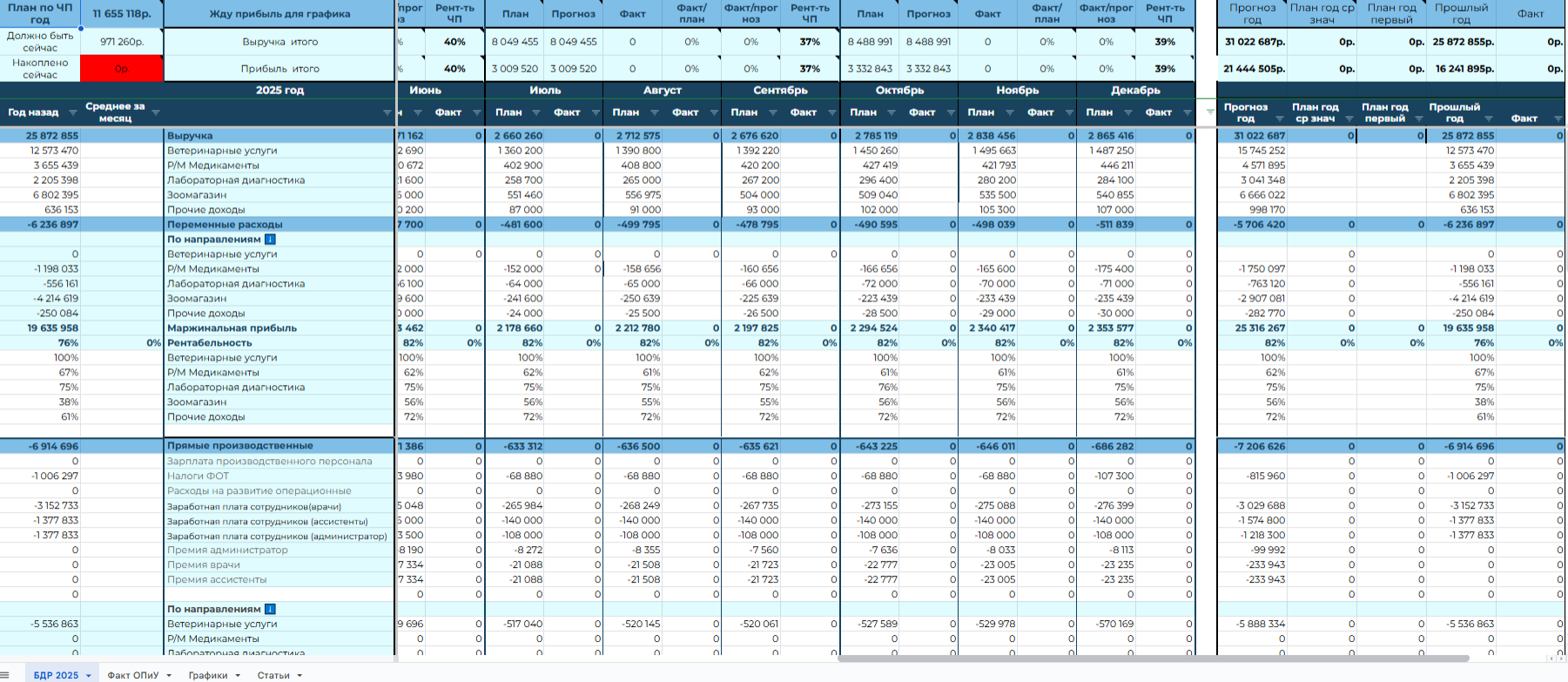Screen dimensions: 1568x682
Task: Select Должно быть сейчас value 971 260р.
Action: (122, 42)
